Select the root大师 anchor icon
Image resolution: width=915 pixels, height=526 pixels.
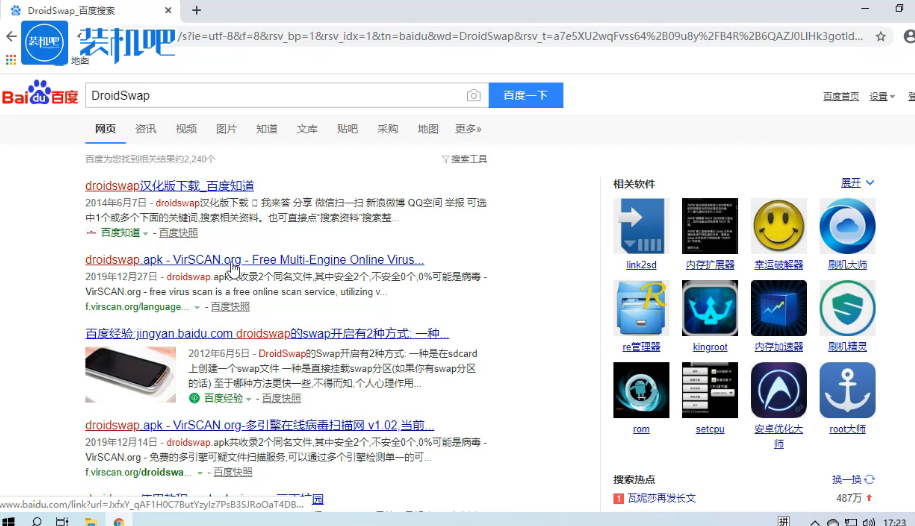[847, 390]
